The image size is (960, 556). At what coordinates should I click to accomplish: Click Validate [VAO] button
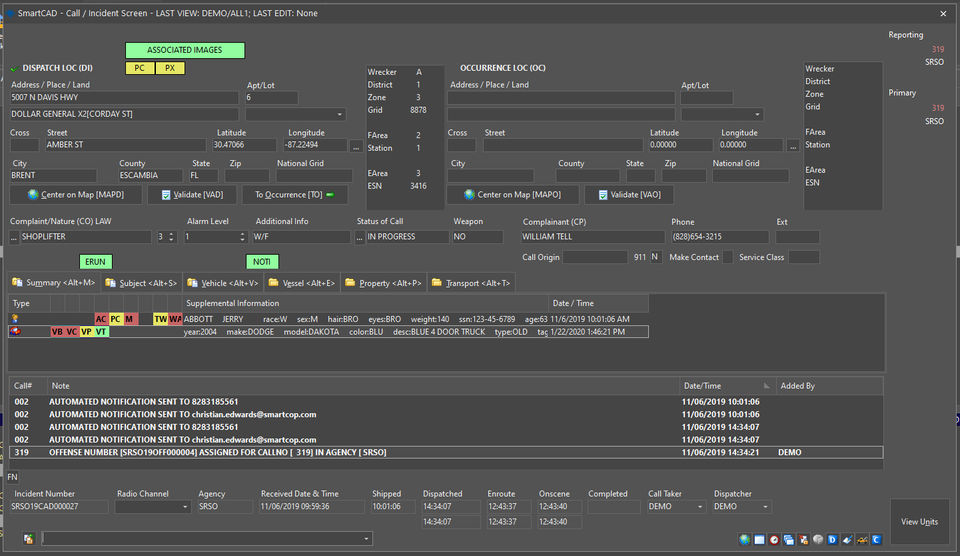(x=629, y=195)
